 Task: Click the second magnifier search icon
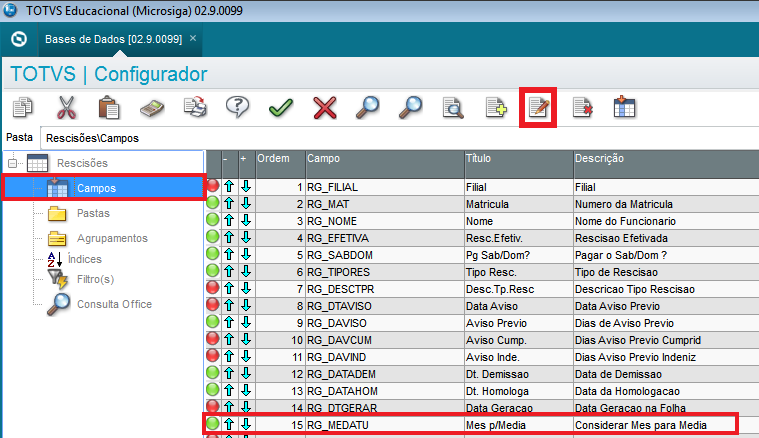coord(410,107)
